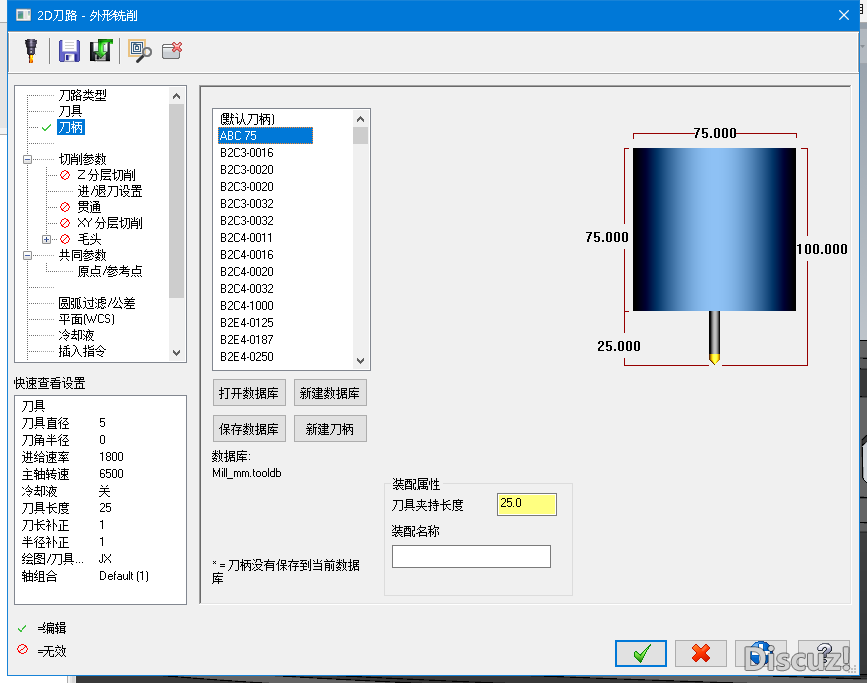Select B2E4-0250 holder entry
The image size is (867, 683).
click(247, 357)
